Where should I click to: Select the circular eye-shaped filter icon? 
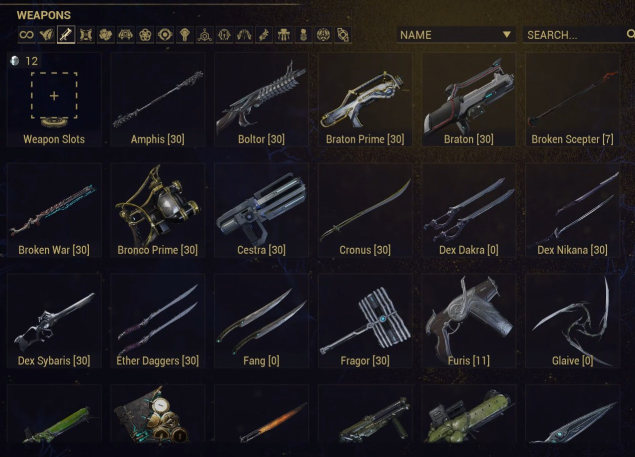pos(165,35)
